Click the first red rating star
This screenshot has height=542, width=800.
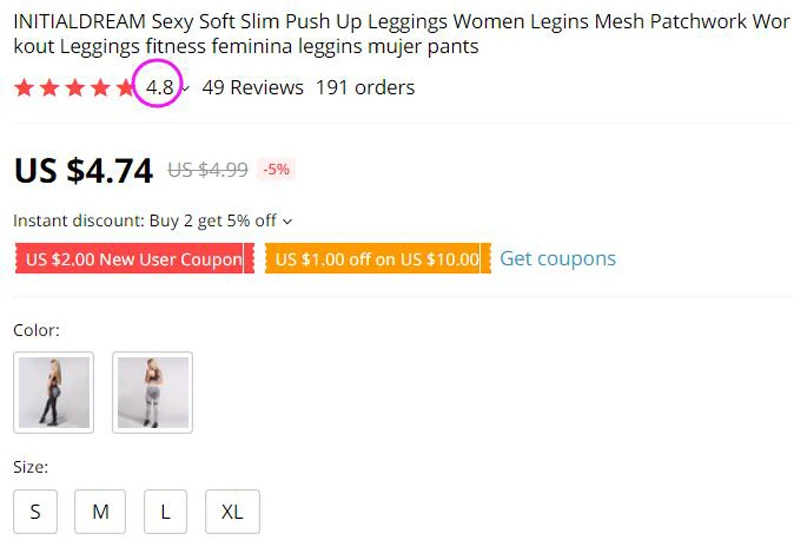(24, 88)
